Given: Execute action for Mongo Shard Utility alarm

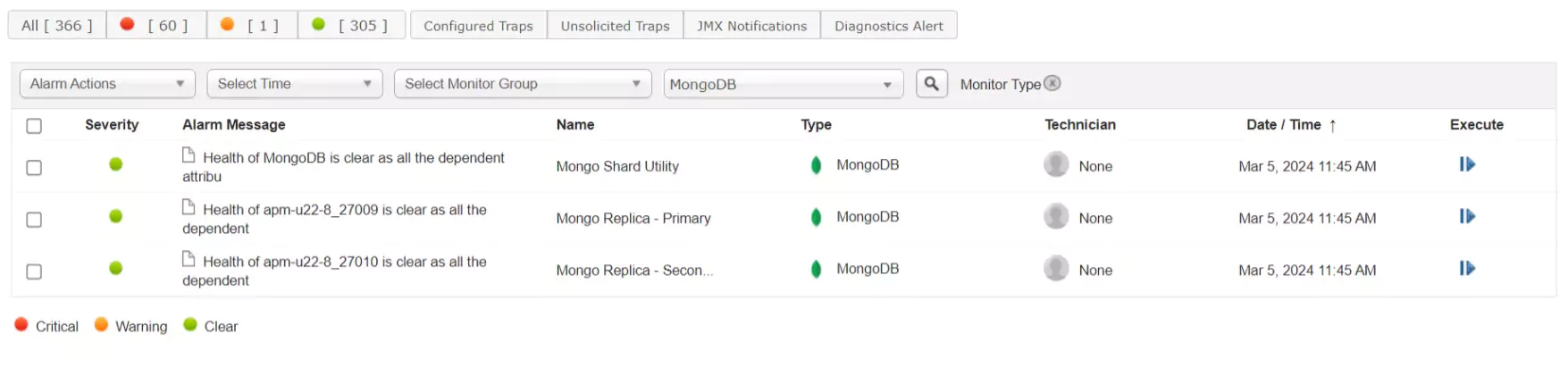Looking at the screenshot, I should (1467, 164).
